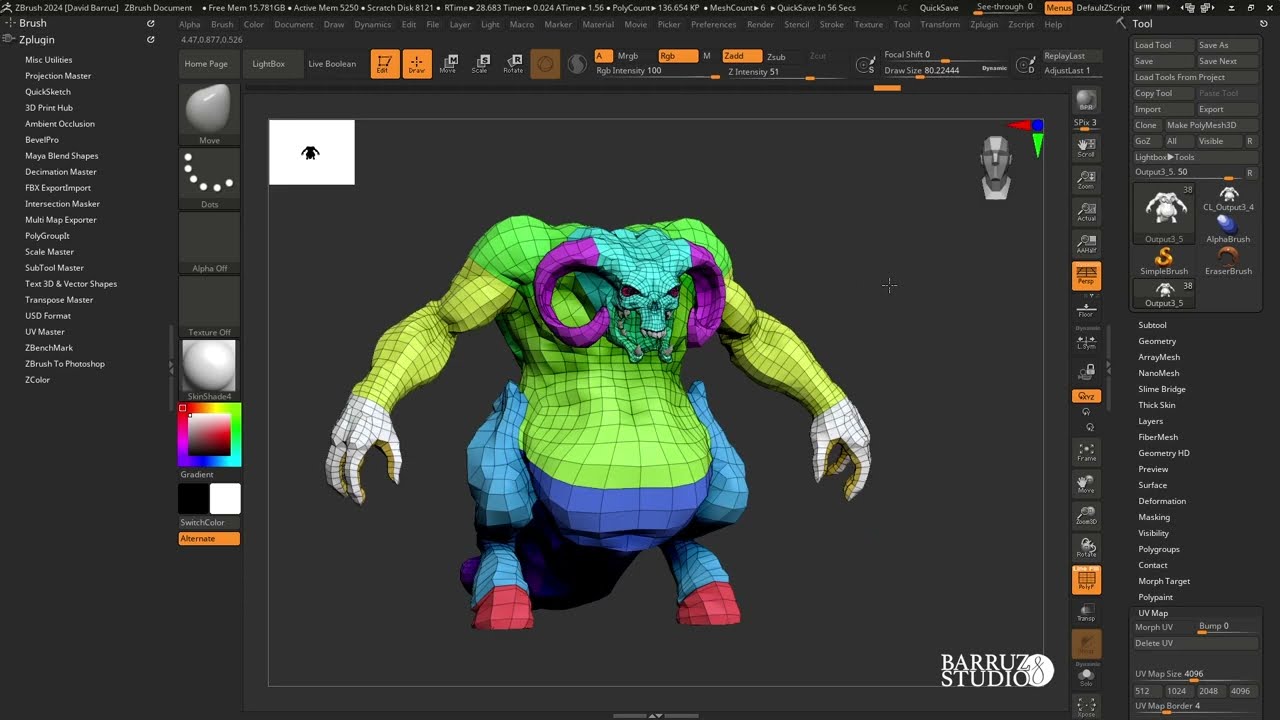The image size is (1280, 720).
Task: Open the Dots stroke selector
Action: (209, 178)
